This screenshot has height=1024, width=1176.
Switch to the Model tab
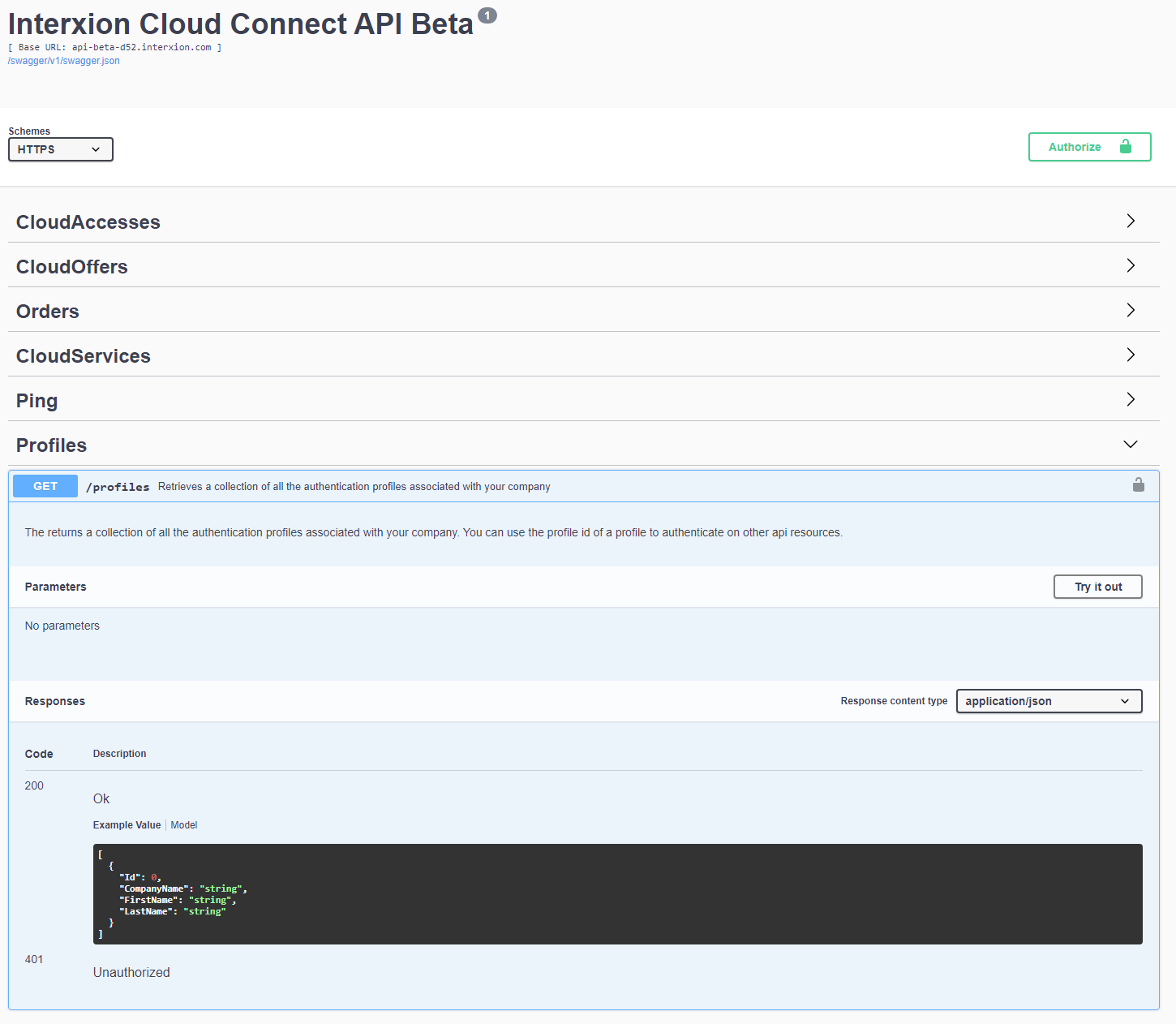184,825
